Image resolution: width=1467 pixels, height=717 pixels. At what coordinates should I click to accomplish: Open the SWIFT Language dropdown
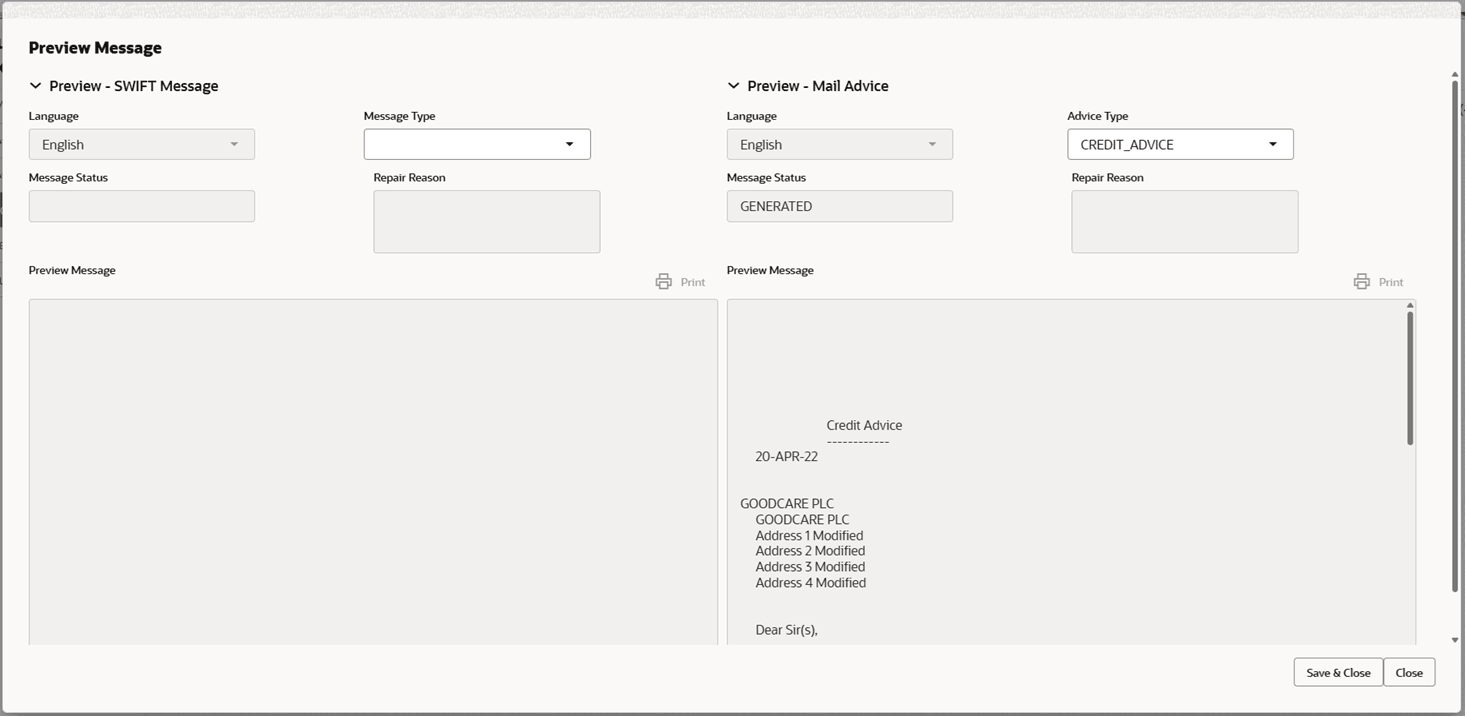142,144
